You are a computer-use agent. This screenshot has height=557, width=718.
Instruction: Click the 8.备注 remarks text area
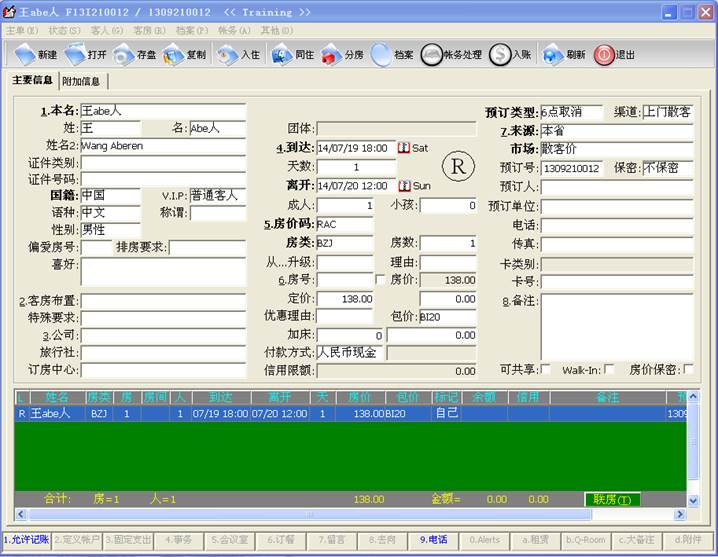pyautogui.click(x=617, y=327)
